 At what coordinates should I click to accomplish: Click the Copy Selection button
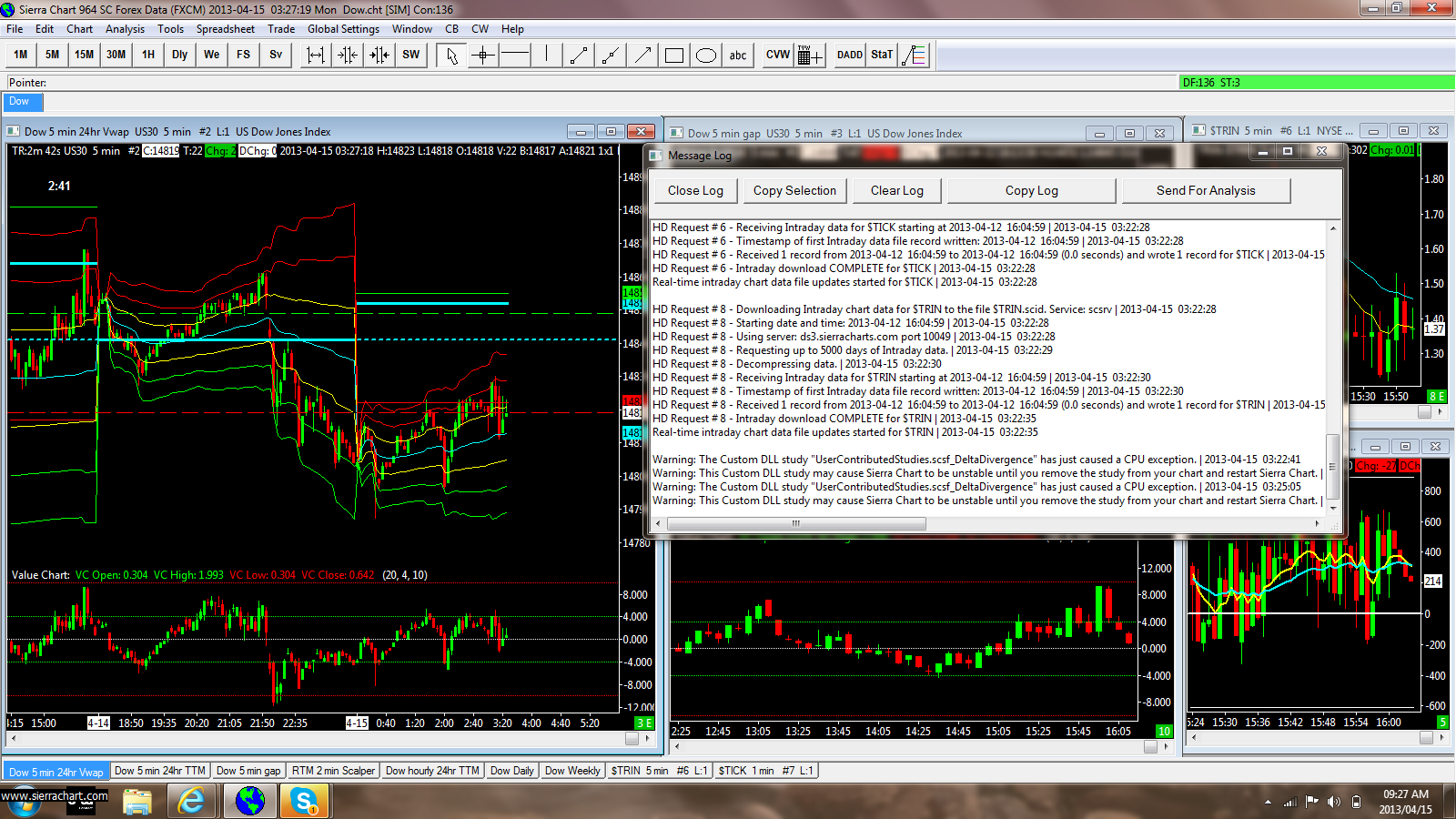tap(794, 191)
